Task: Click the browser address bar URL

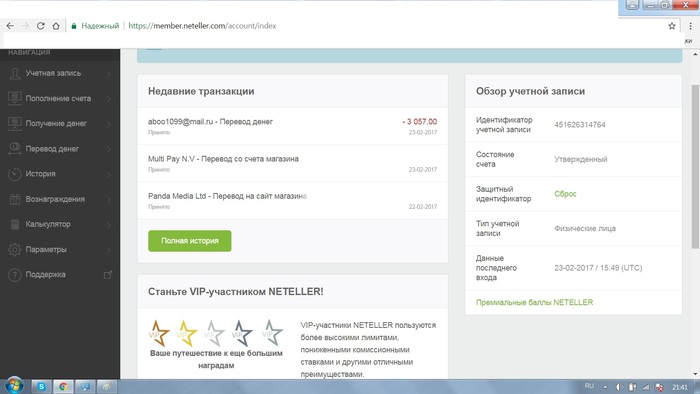Action: click(202, 26)
